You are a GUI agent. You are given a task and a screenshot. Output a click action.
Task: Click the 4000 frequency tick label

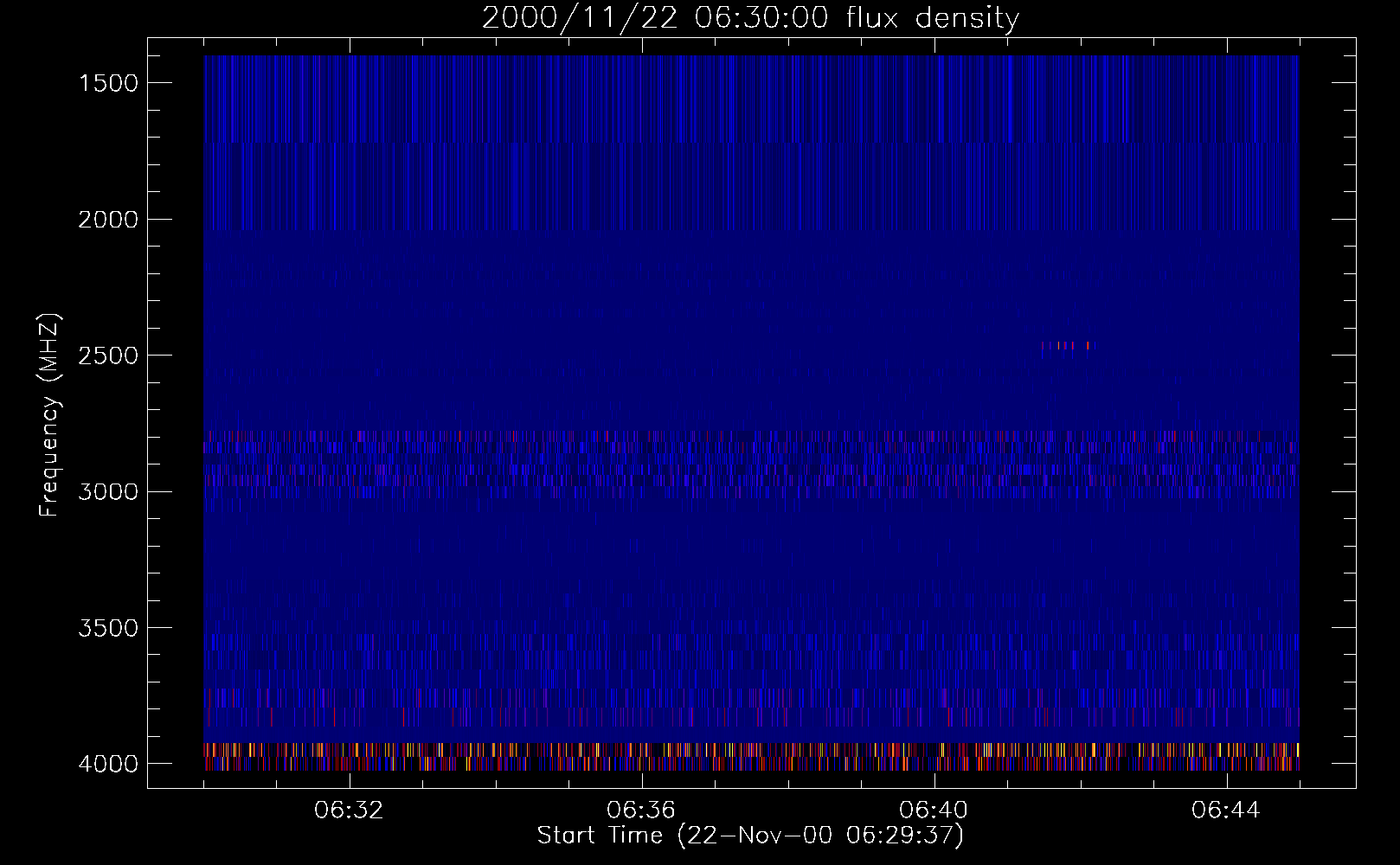pyautogui.click(x=108, y=764)
